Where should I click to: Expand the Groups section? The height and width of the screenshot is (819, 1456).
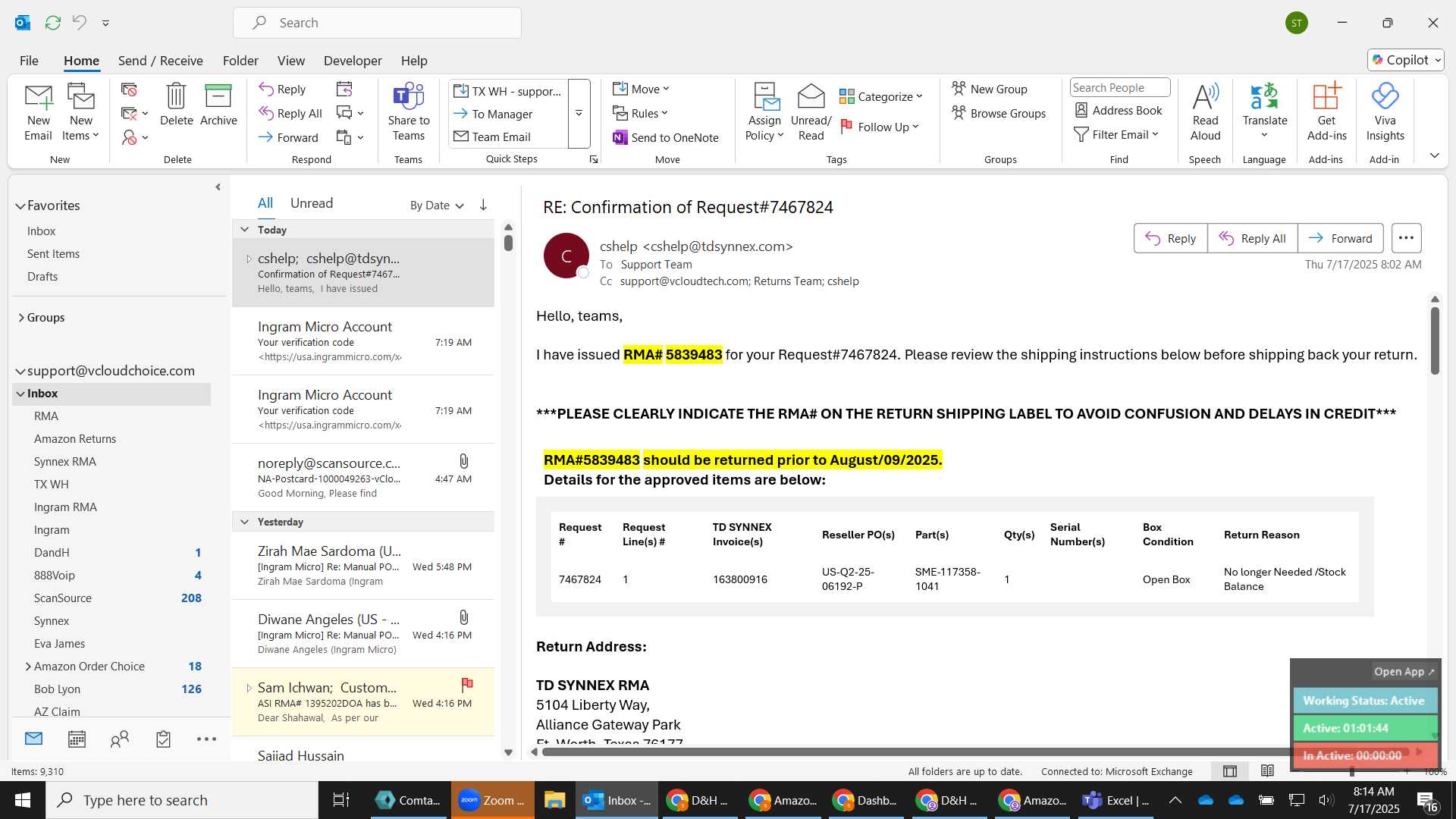pyautogui.click(x=21, y=318)
